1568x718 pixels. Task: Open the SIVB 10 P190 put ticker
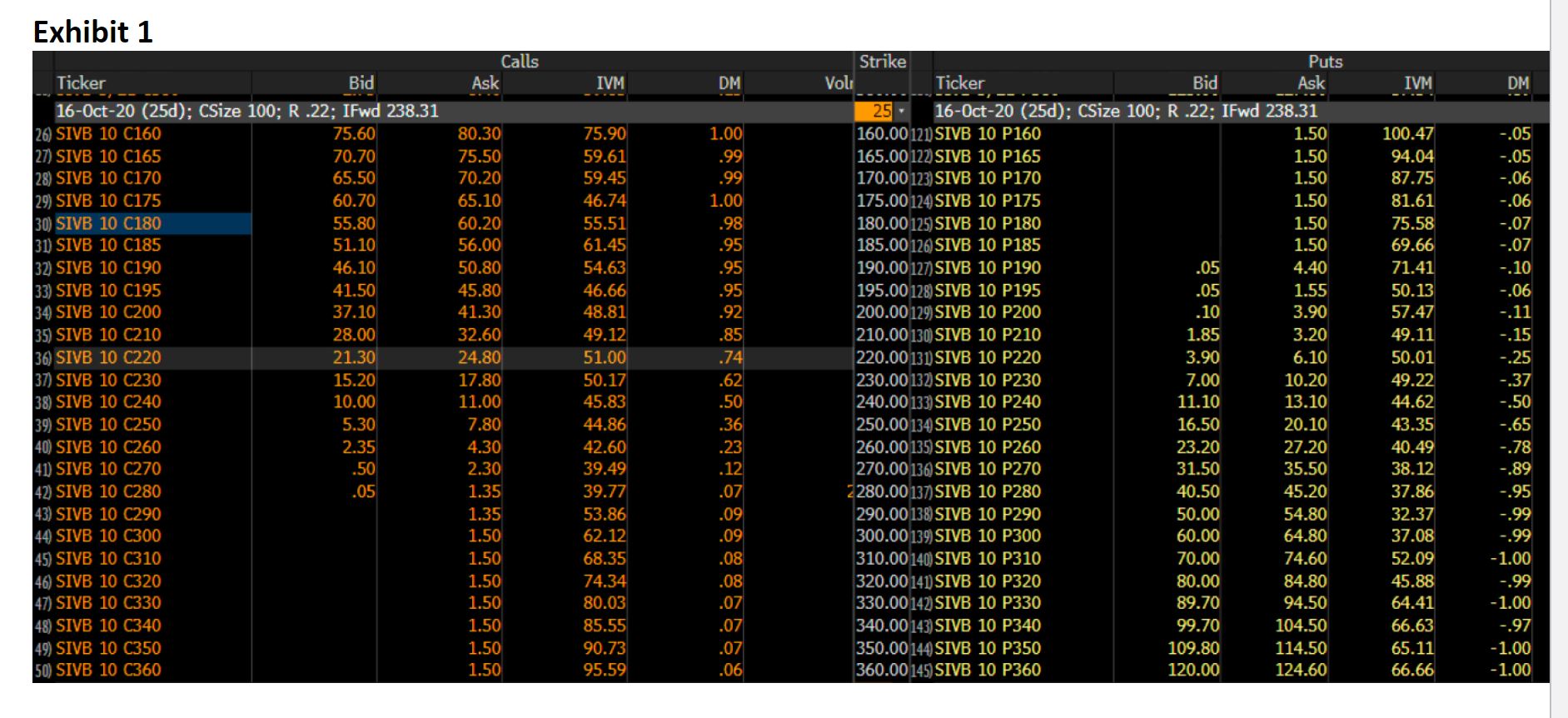click(988, 268)
